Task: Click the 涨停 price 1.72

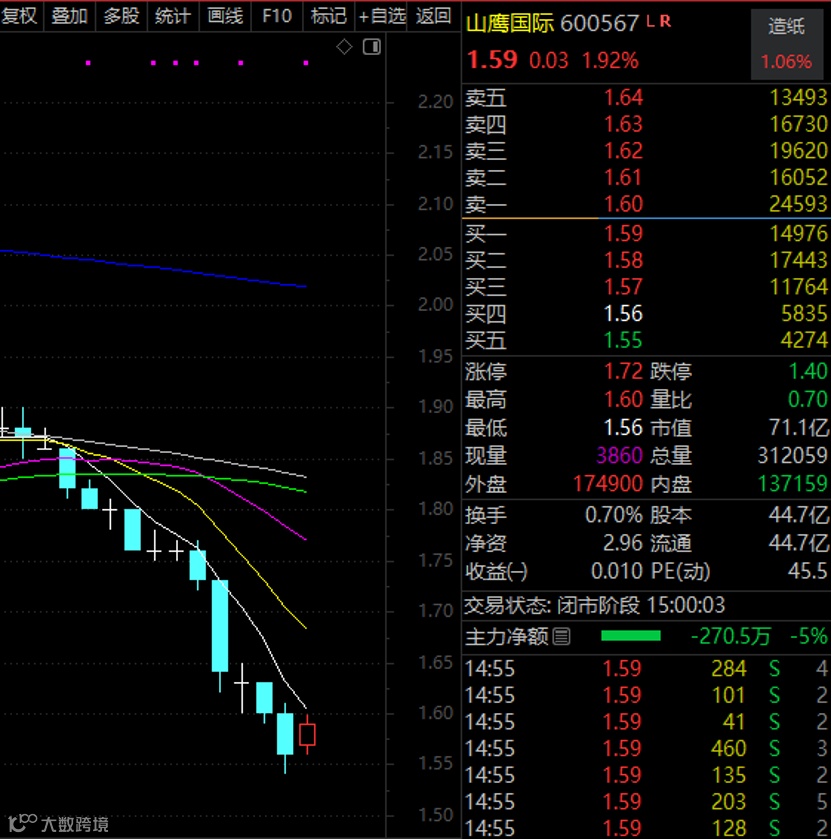Action: [623, 371]
